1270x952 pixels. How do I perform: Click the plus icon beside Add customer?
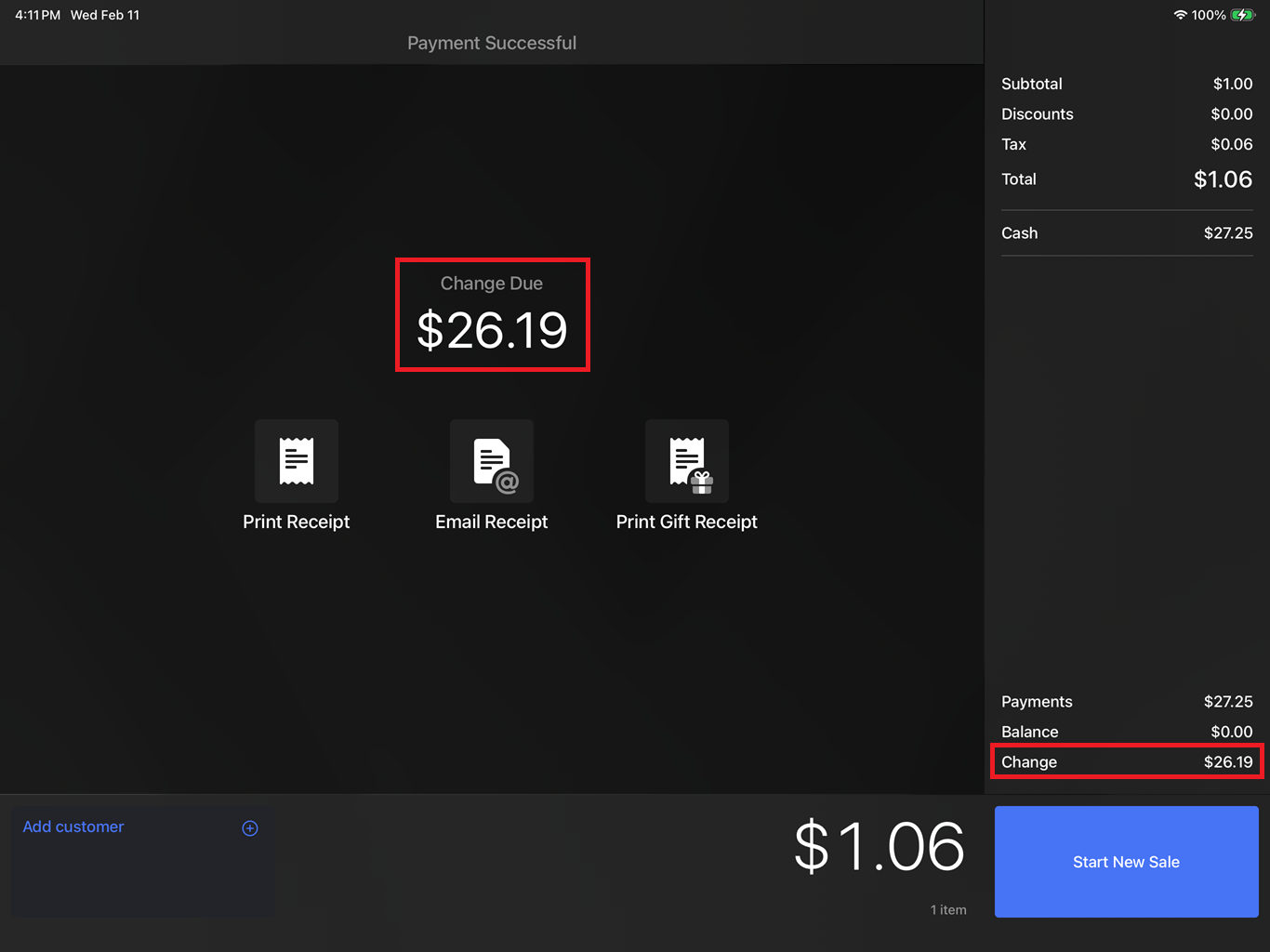click(x=250, y=828)
